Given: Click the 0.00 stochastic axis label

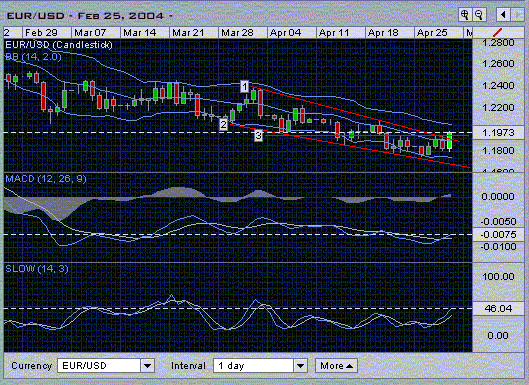Looking at the screenshot, I should (498, 336).
